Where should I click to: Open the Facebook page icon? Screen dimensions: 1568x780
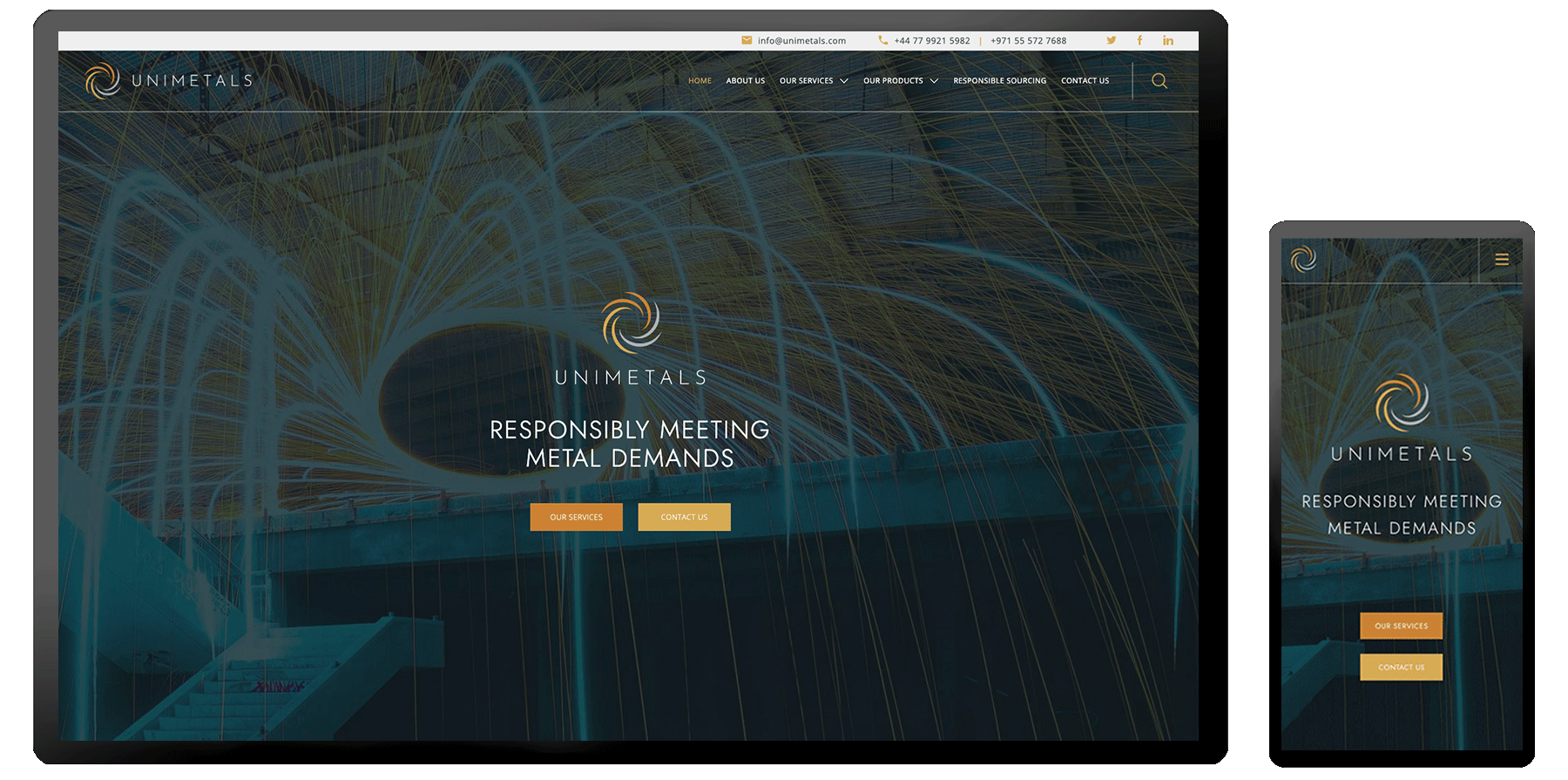[x=1139, y=40]
